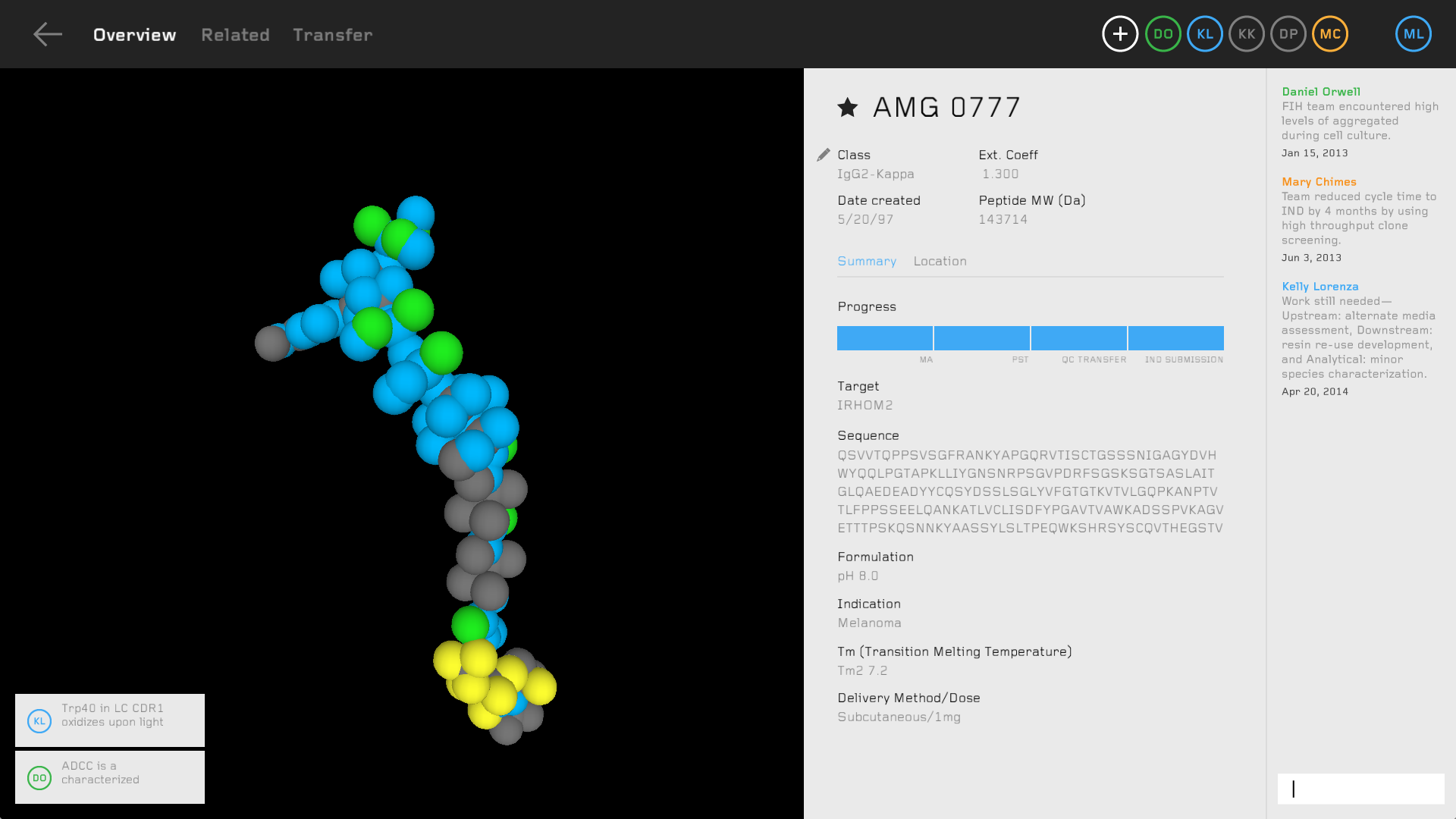Open the Location tab
The width and height of the screenshot is (1456, 819).
[x=940, y=261]
